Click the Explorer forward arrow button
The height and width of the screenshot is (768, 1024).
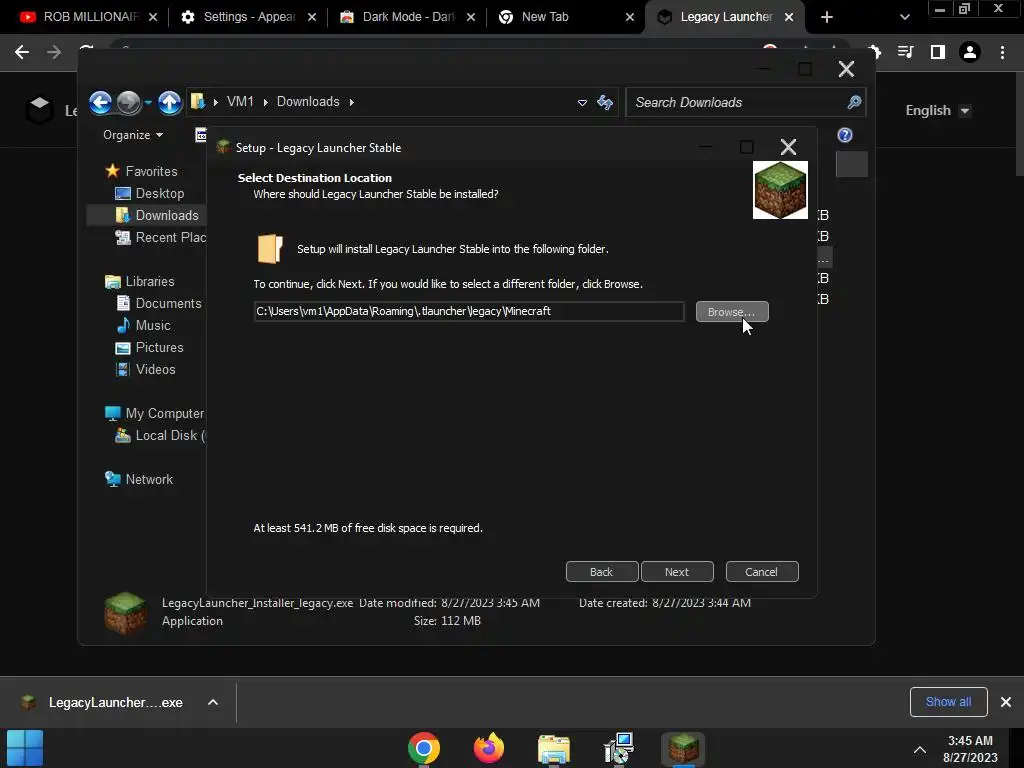(129, 103)
